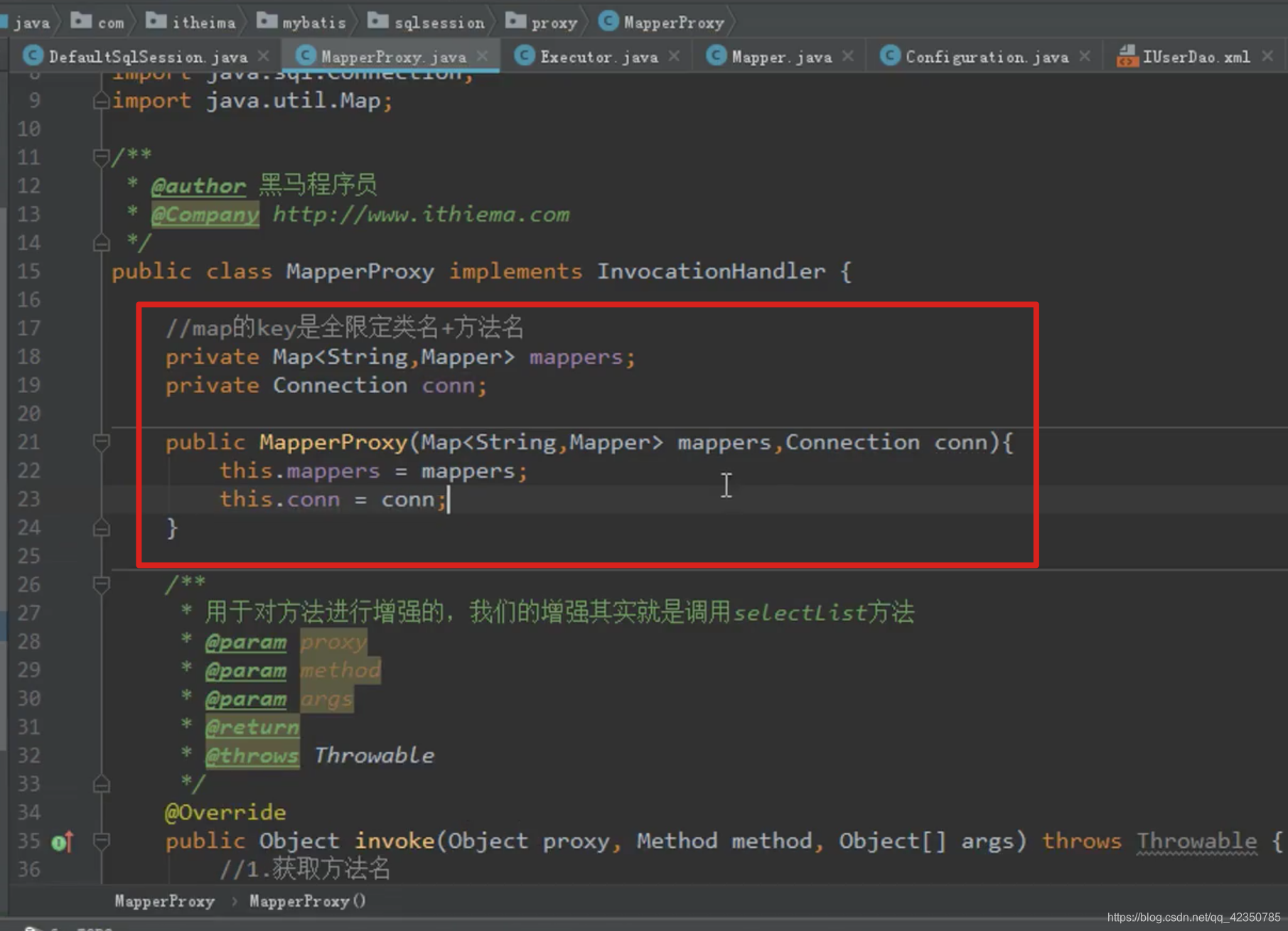
Task: Click the @return Javadoc tag
Action: [x=252, y=727]
